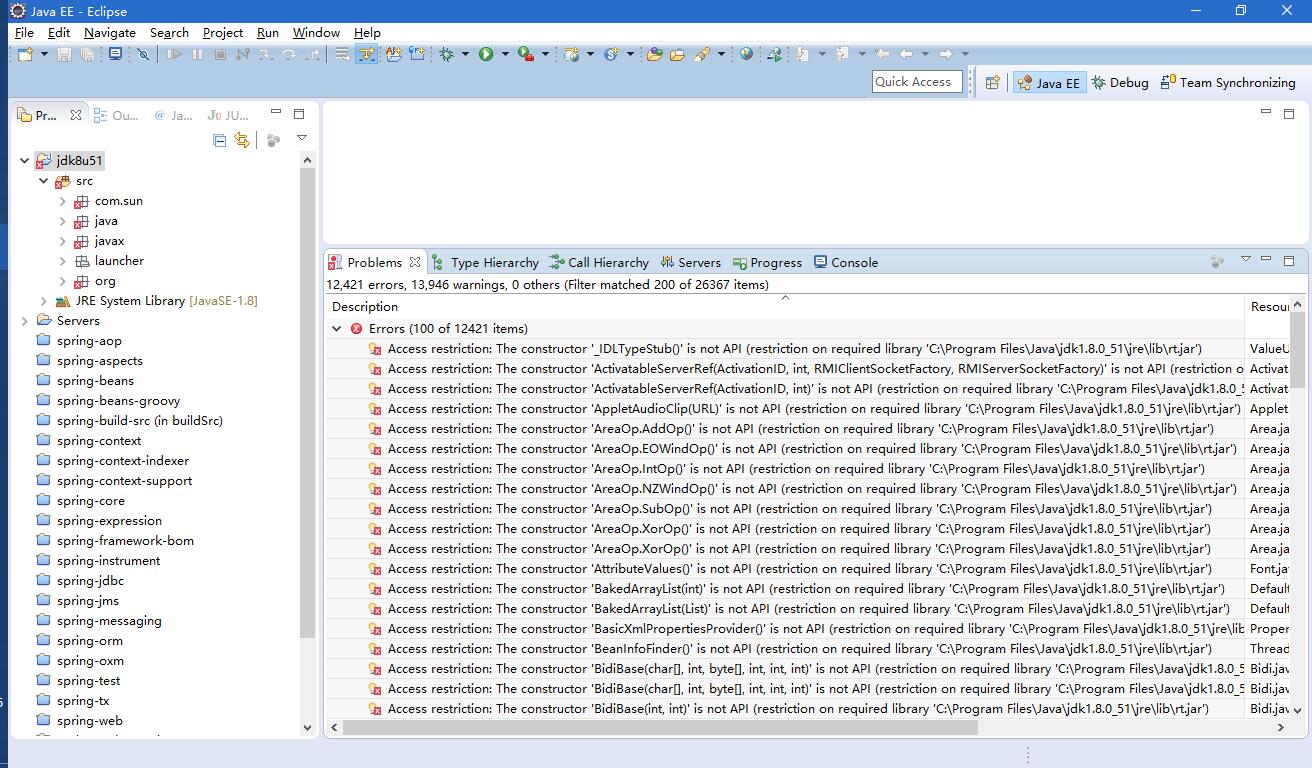Expand the Servers project node
This screenshot has height=768, width=1312.
tap(24, 321)
